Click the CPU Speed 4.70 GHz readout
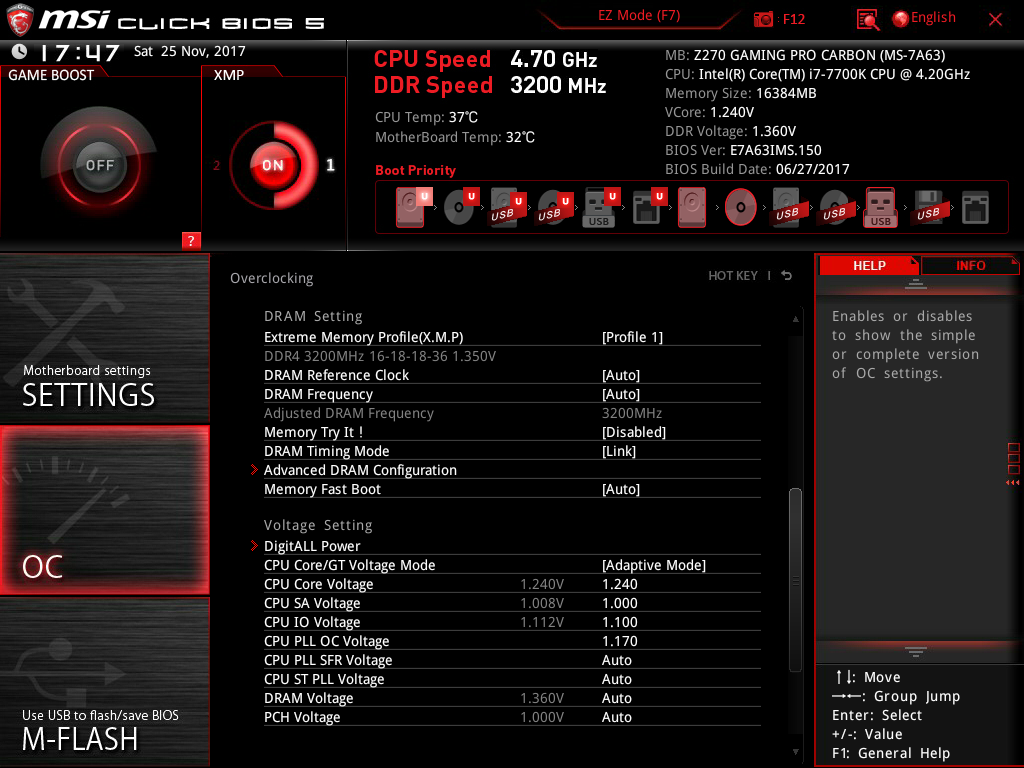1024x768 pixels. (x=485, y=59)
